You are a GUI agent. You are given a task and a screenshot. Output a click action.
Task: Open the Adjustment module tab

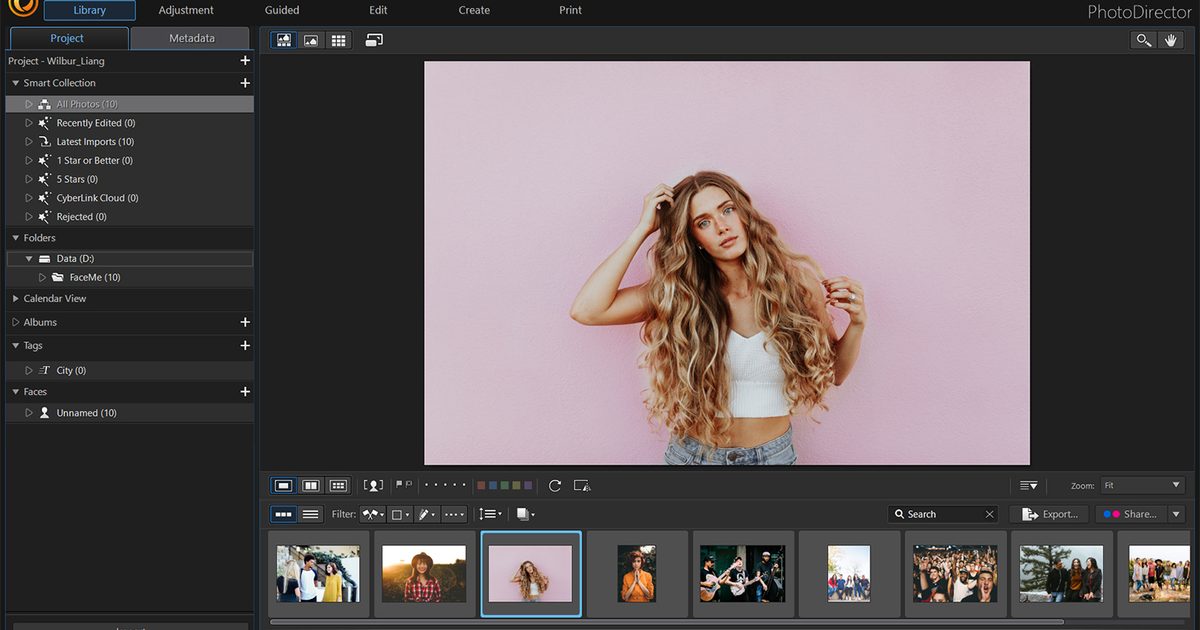(x=186, y=10)
